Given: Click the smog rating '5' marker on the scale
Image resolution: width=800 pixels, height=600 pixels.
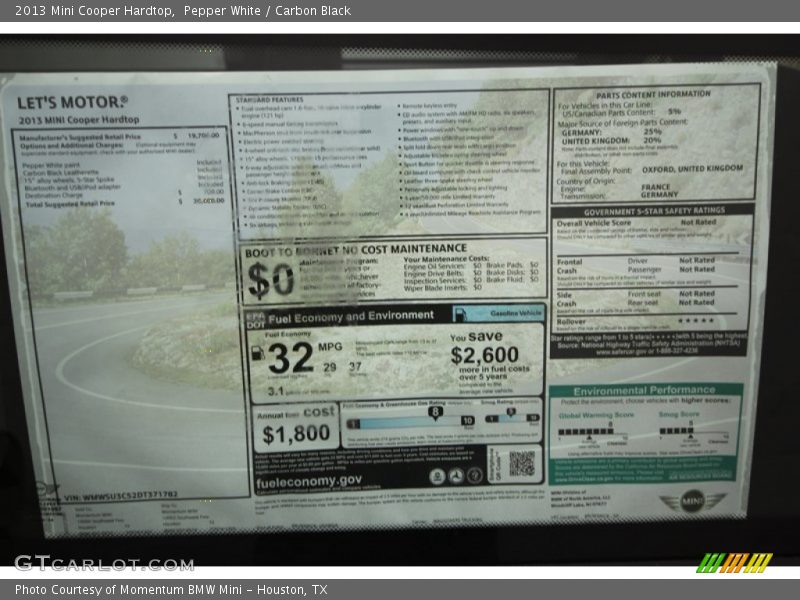Looking at the screenshot, I should click(511, 411).
